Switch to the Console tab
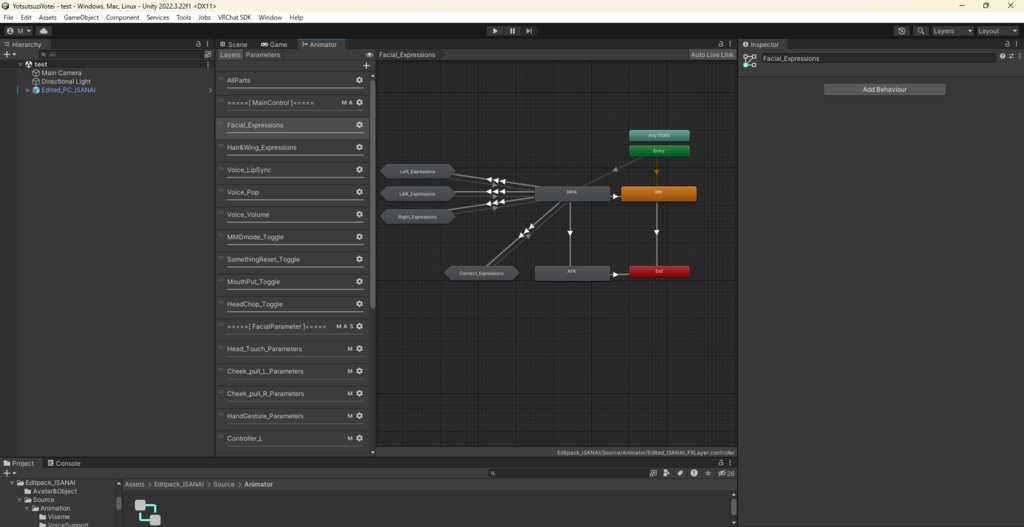Screen dimensions: 1024x527 coord(64,463)
